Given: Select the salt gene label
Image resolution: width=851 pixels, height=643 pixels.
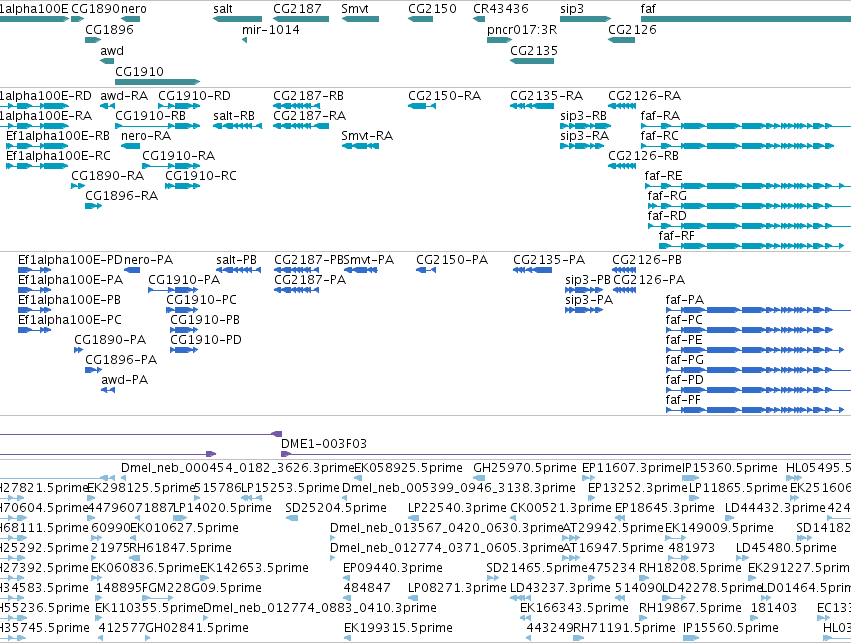Looking at the screenshot, I should click(x=223, y=9).
